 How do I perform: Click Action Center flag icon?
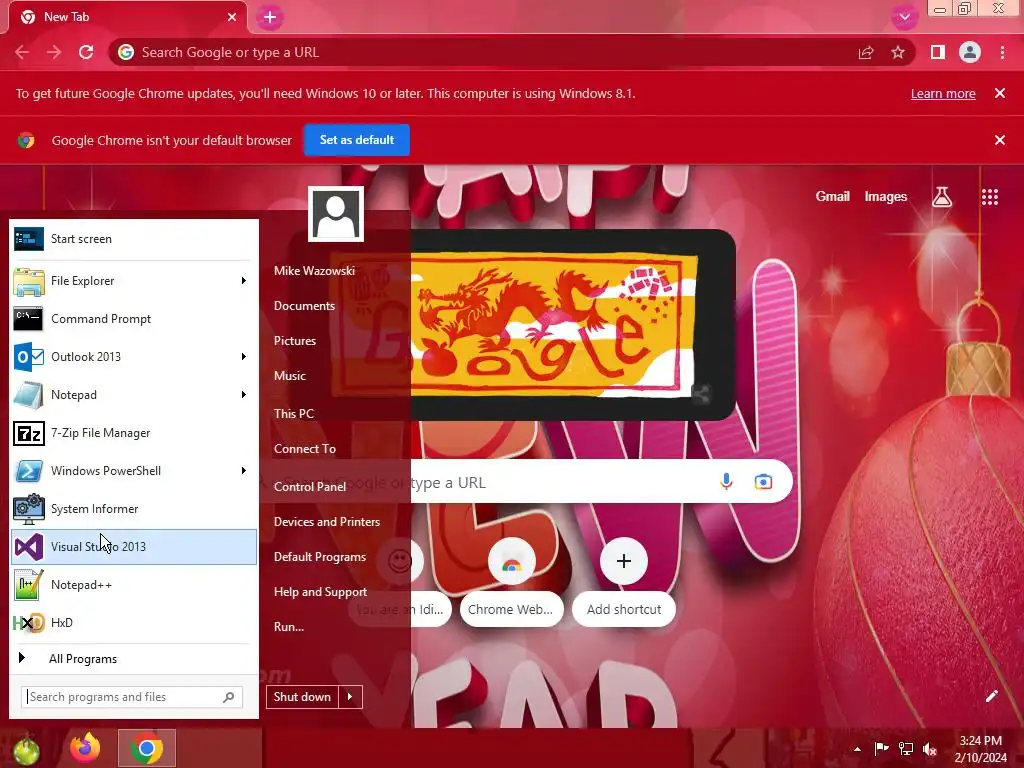tap(881, 748)
